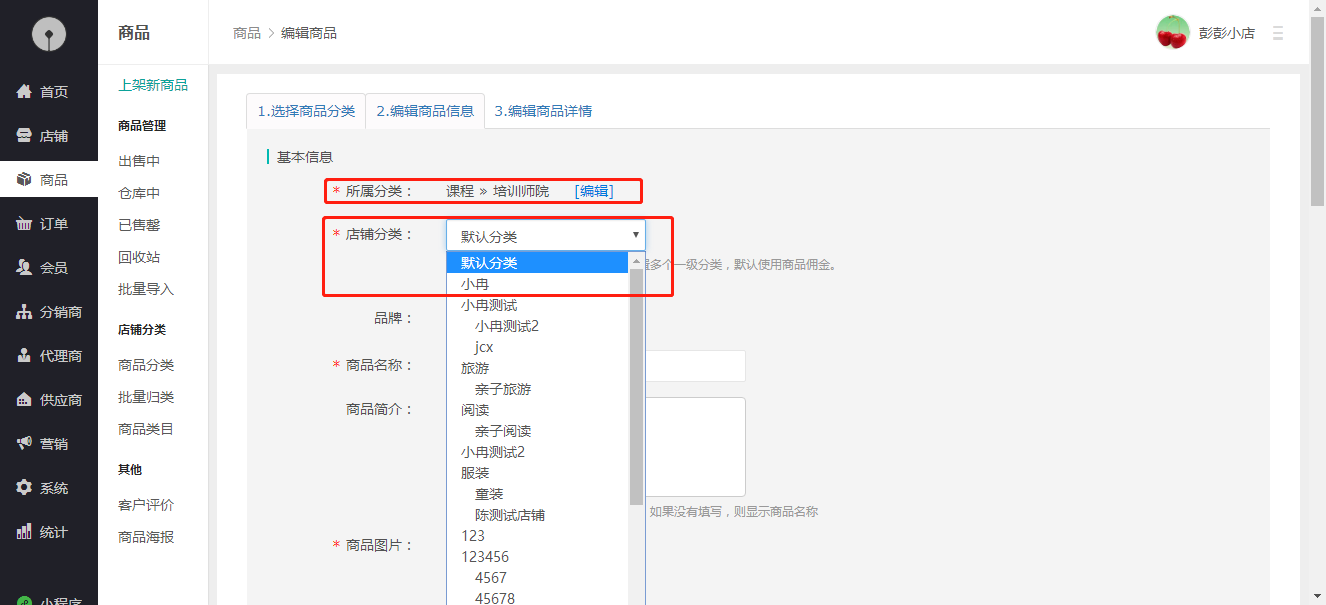Click the cherry store avatar

1171,32
